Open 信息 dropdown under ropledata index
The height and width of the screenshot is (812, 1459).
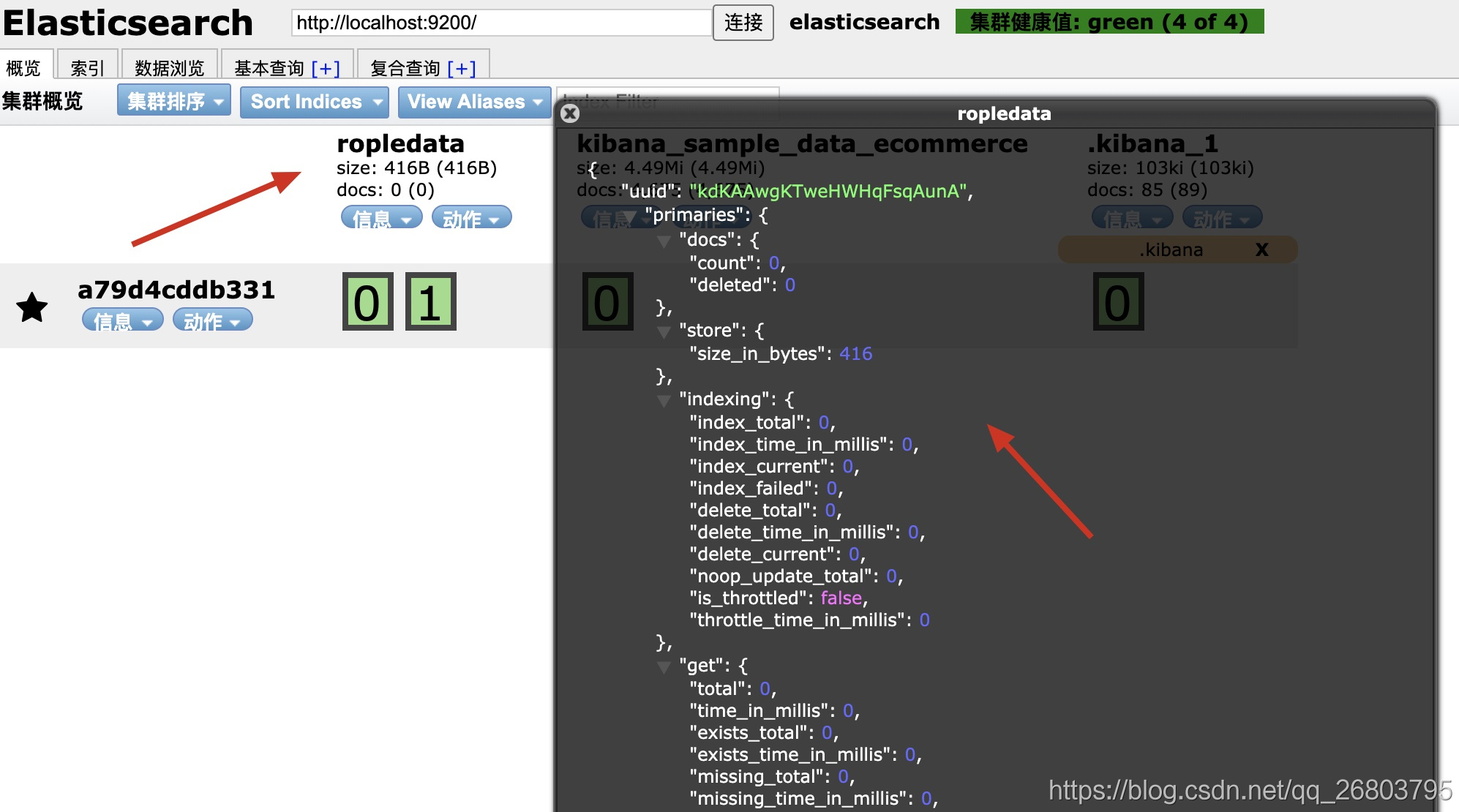coord(381,218)
